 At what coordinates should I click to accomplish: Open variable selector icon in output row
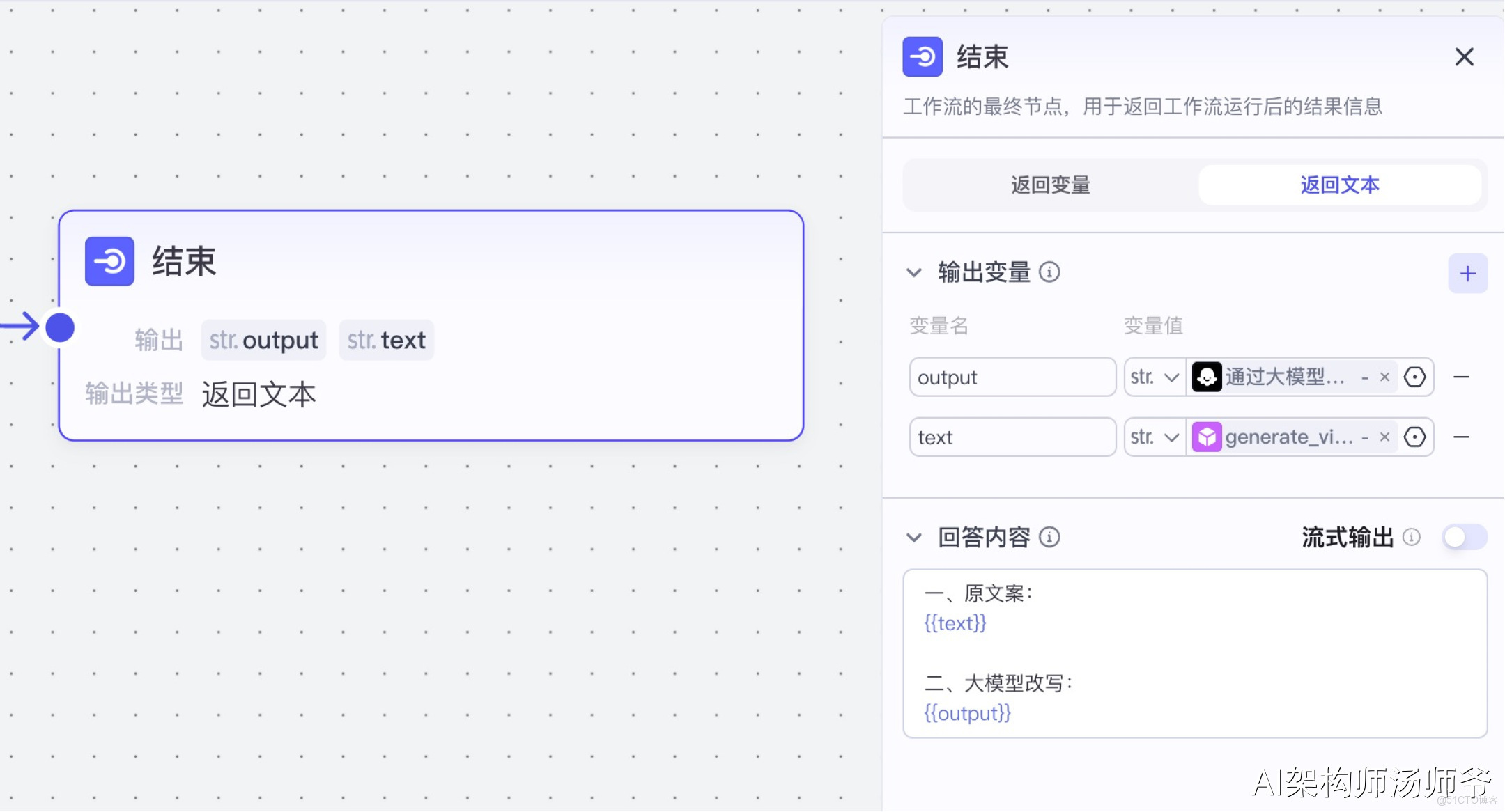(1414, 377)
